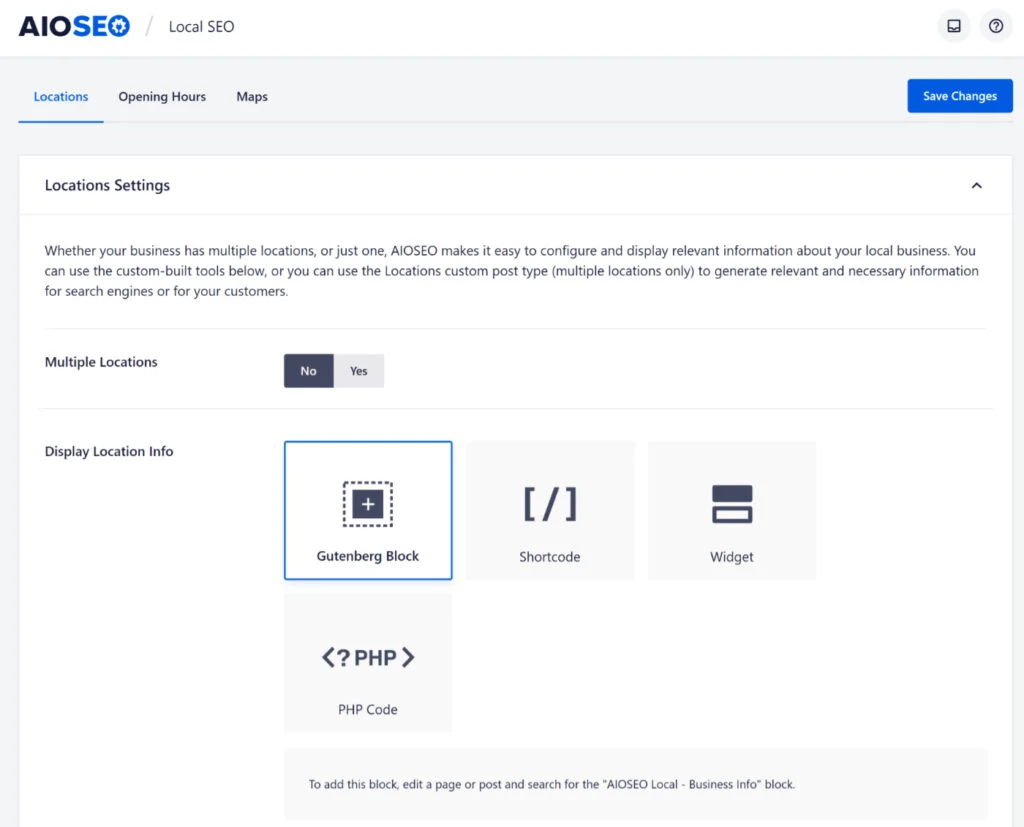Select the Gutenberg Block icon
The image size is (1024, 827).
pos(368,504)
